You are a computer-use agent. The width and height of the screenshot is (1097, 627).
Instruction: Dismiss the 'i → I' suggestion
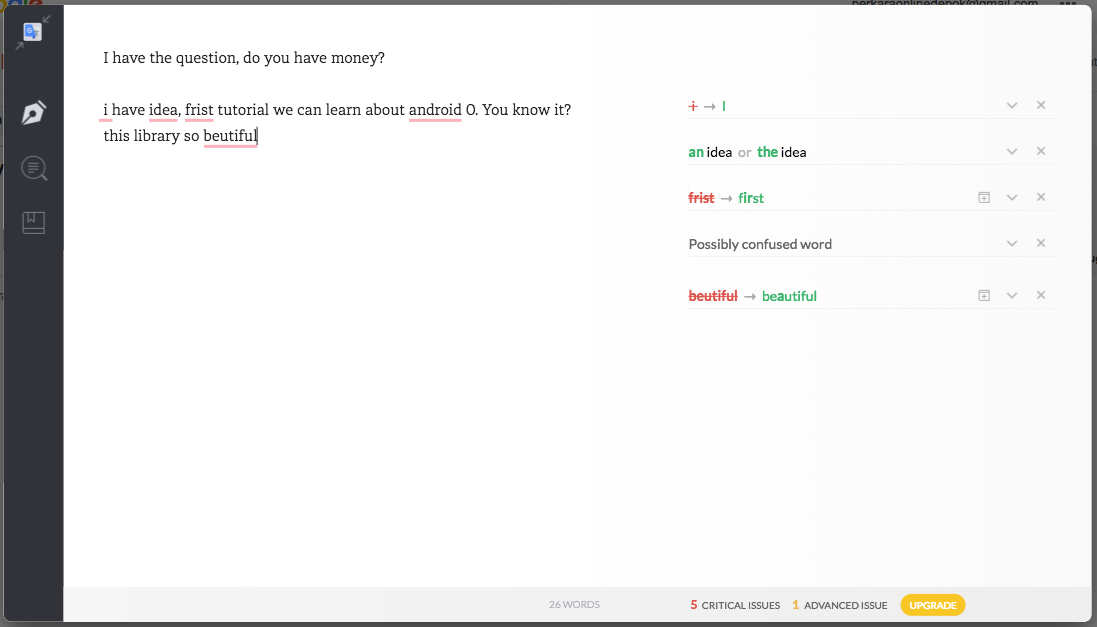[x=1041, y=105]
